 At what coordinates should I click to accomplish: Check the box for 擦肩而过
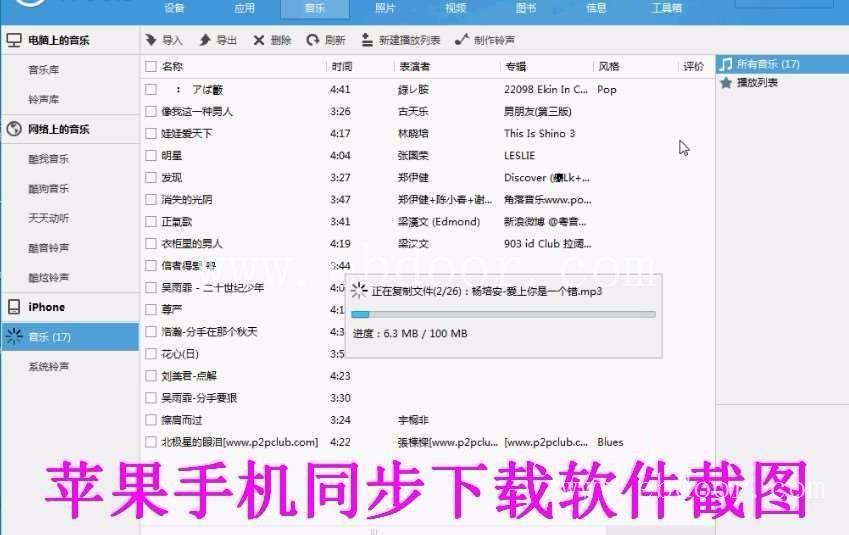(151, 420)
